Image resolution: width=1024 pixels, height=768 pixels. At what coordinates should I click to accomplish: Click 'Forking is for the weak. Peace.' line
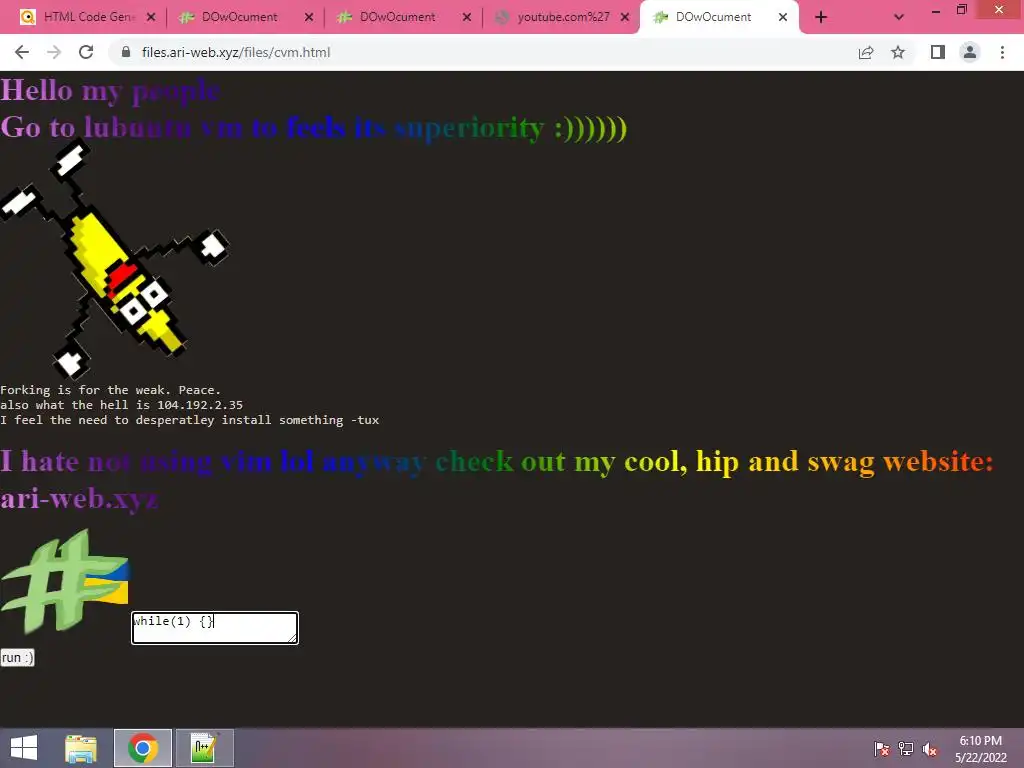pos(110,390)
